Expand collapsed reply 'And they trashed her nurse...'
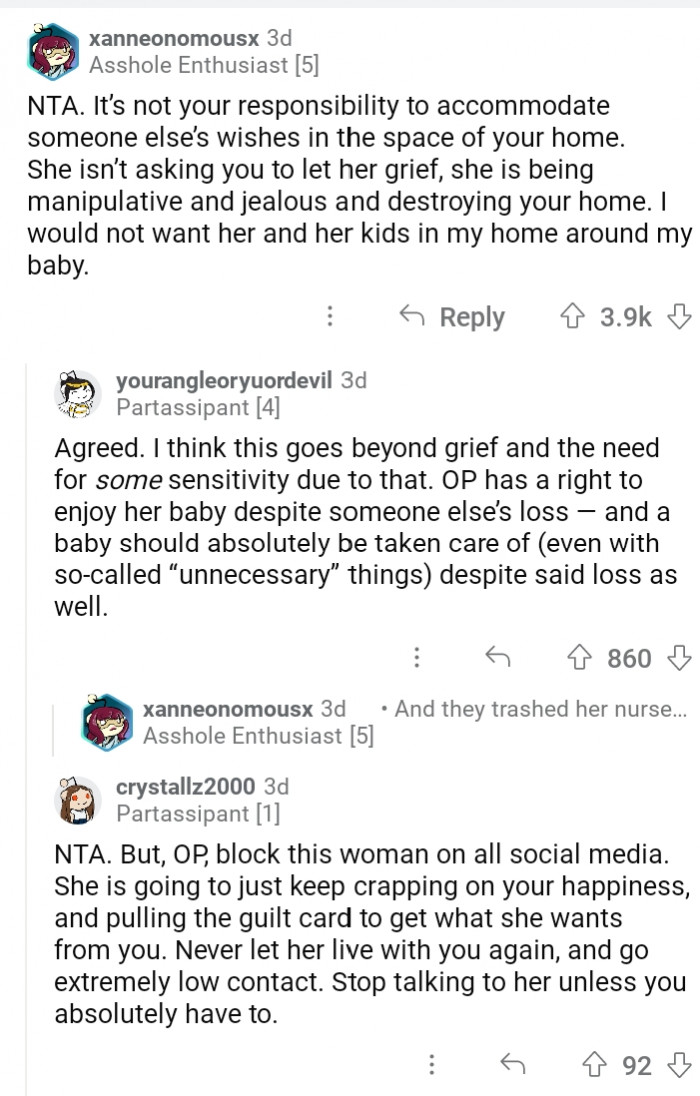Image resolution: width=700 pixels, height=1096 pixels. [540, 709]
